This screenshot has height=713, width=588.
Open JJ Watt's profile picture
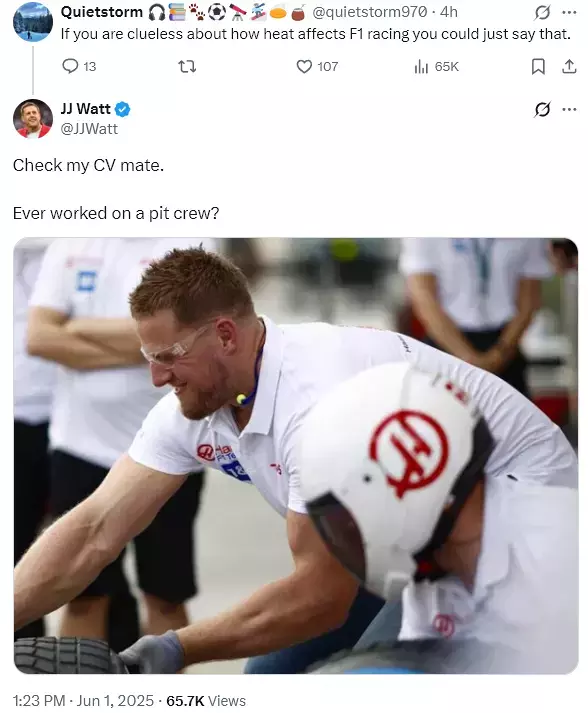tap(33, 119)
